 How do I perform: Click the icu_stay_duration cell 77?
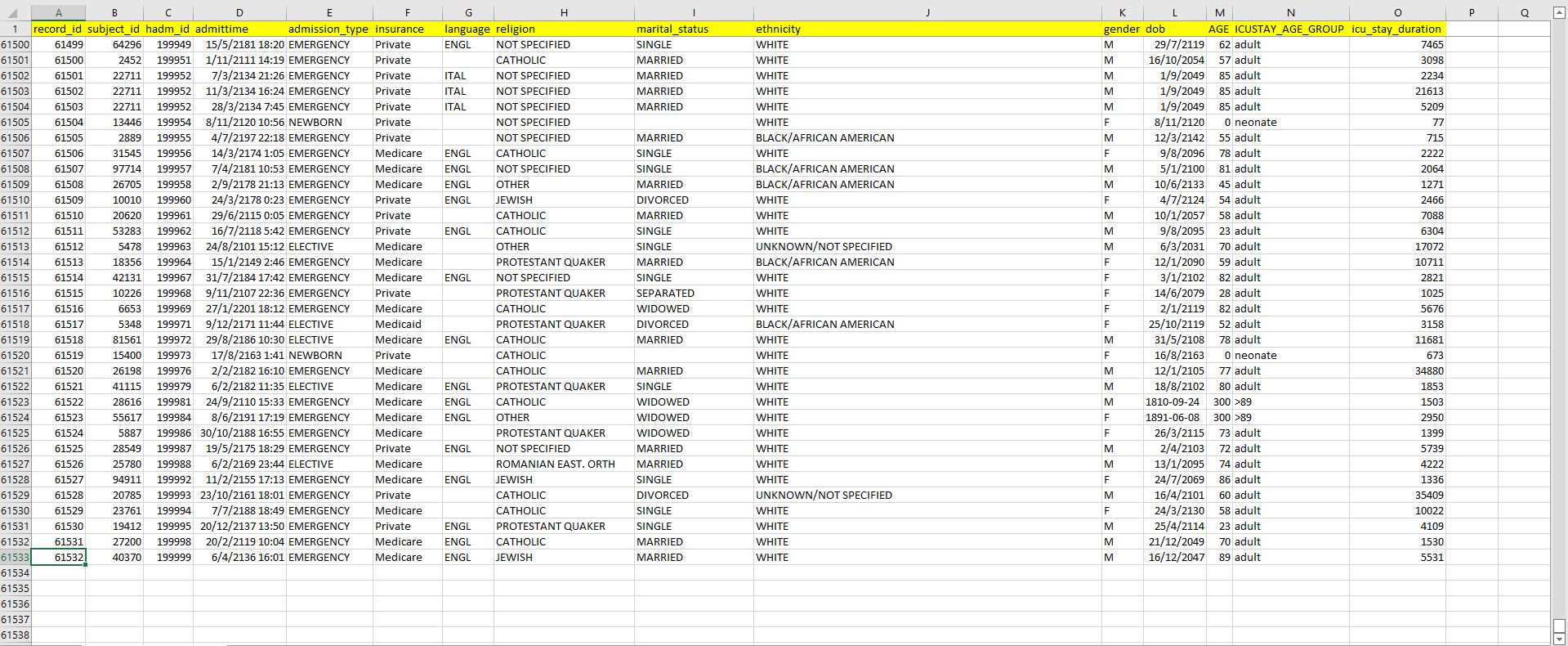click(x=1397, y=122)
